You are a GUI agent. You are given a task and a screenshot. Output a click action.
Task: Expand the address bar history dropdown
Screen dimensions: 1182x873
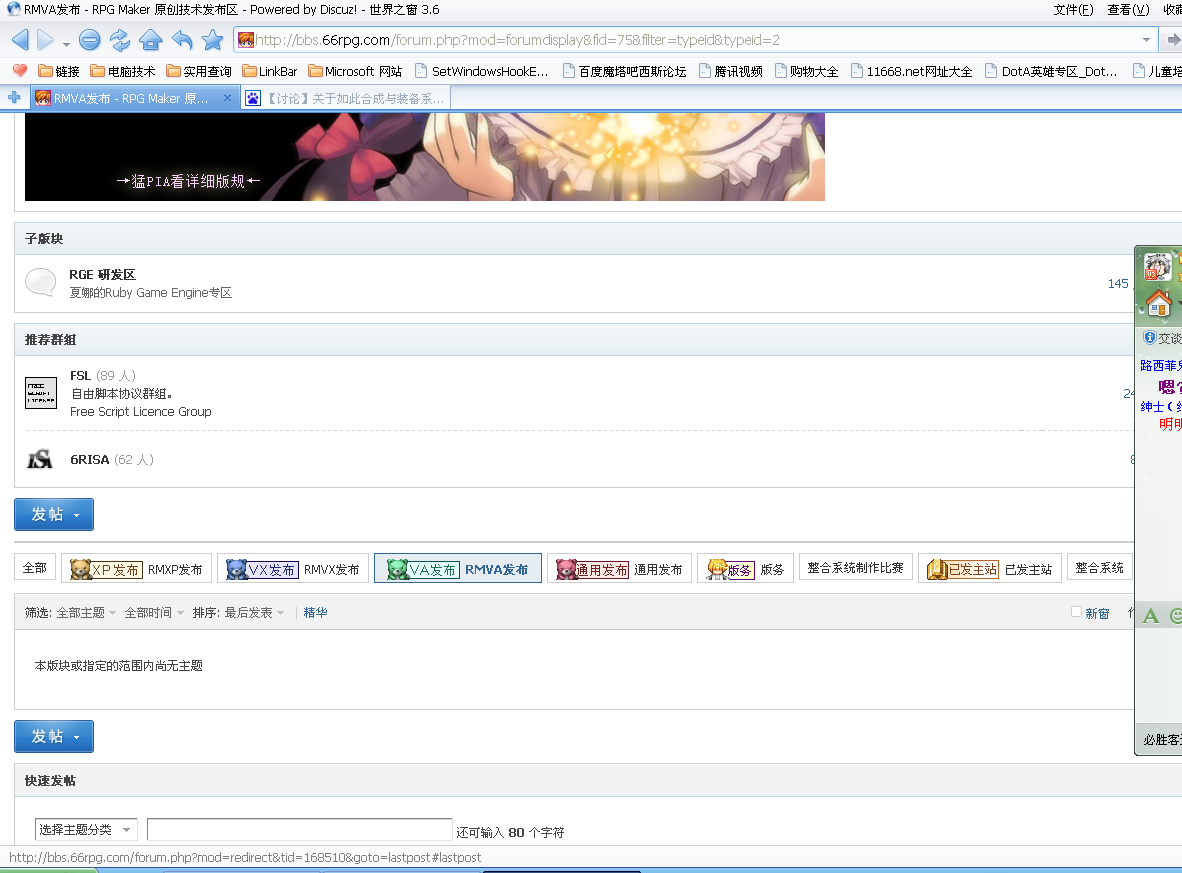[x=1146, y=40]
